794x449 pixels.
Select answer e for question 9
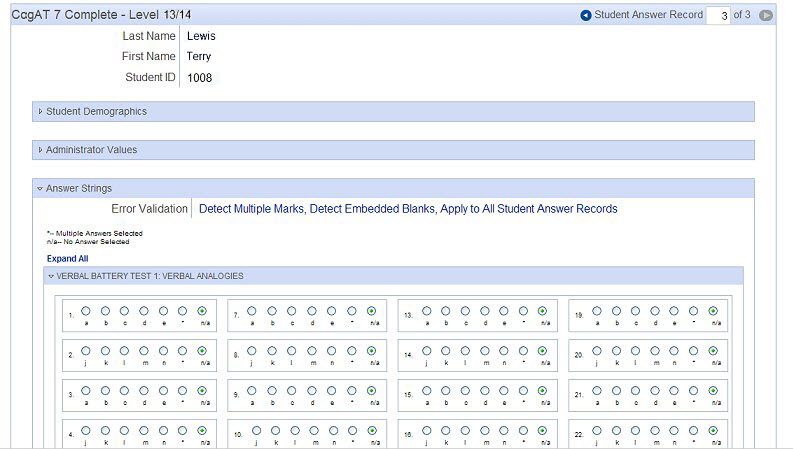click(331, 391)
